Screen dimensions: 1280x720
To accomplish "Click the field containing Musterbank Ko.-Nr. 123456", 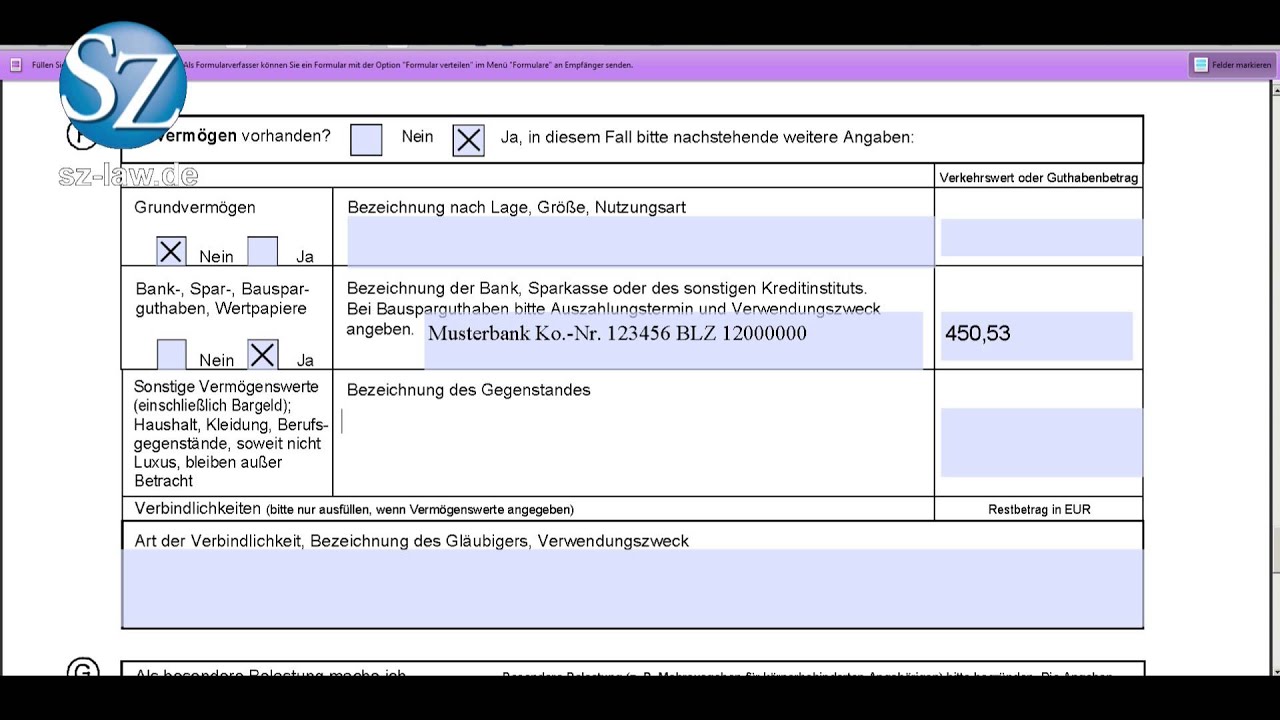I will click(673, 340).
